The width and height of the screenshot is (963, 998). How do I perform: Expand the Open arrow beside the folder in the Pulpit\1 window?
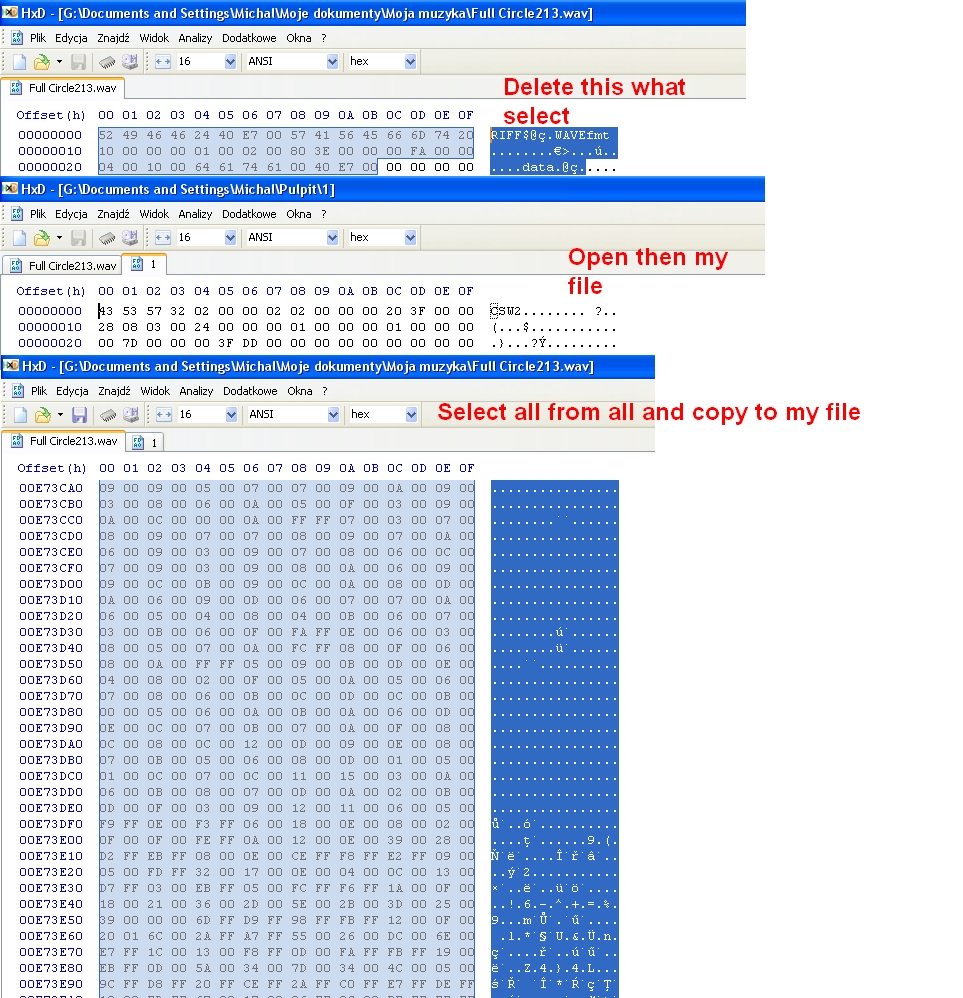[x=59, y=238]
